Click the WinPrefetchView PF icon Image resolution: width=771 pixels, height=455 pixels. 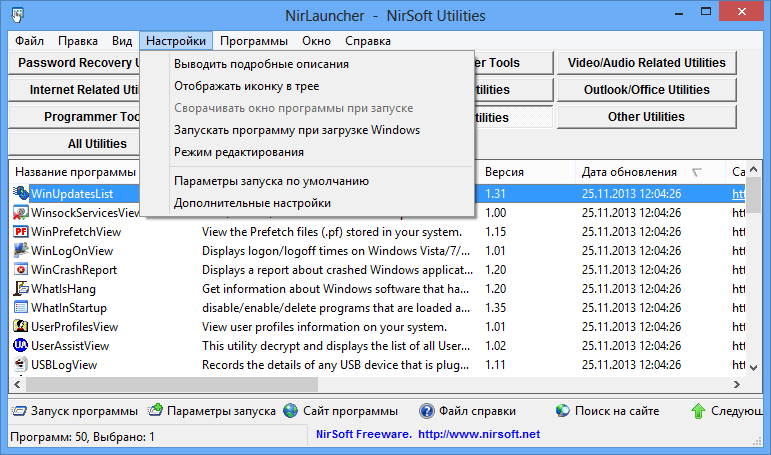[21, 232]
